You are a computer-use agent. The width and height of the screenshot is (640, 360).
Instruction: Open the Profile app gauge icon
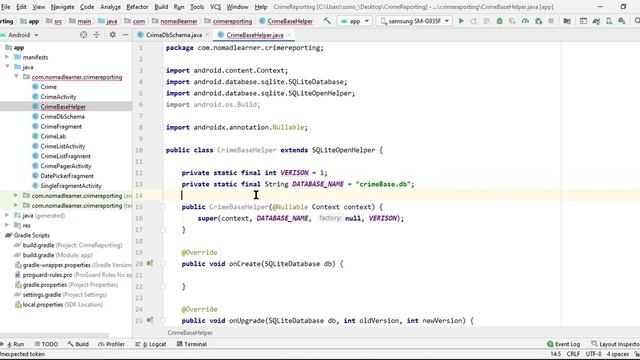tap(525, 21)
